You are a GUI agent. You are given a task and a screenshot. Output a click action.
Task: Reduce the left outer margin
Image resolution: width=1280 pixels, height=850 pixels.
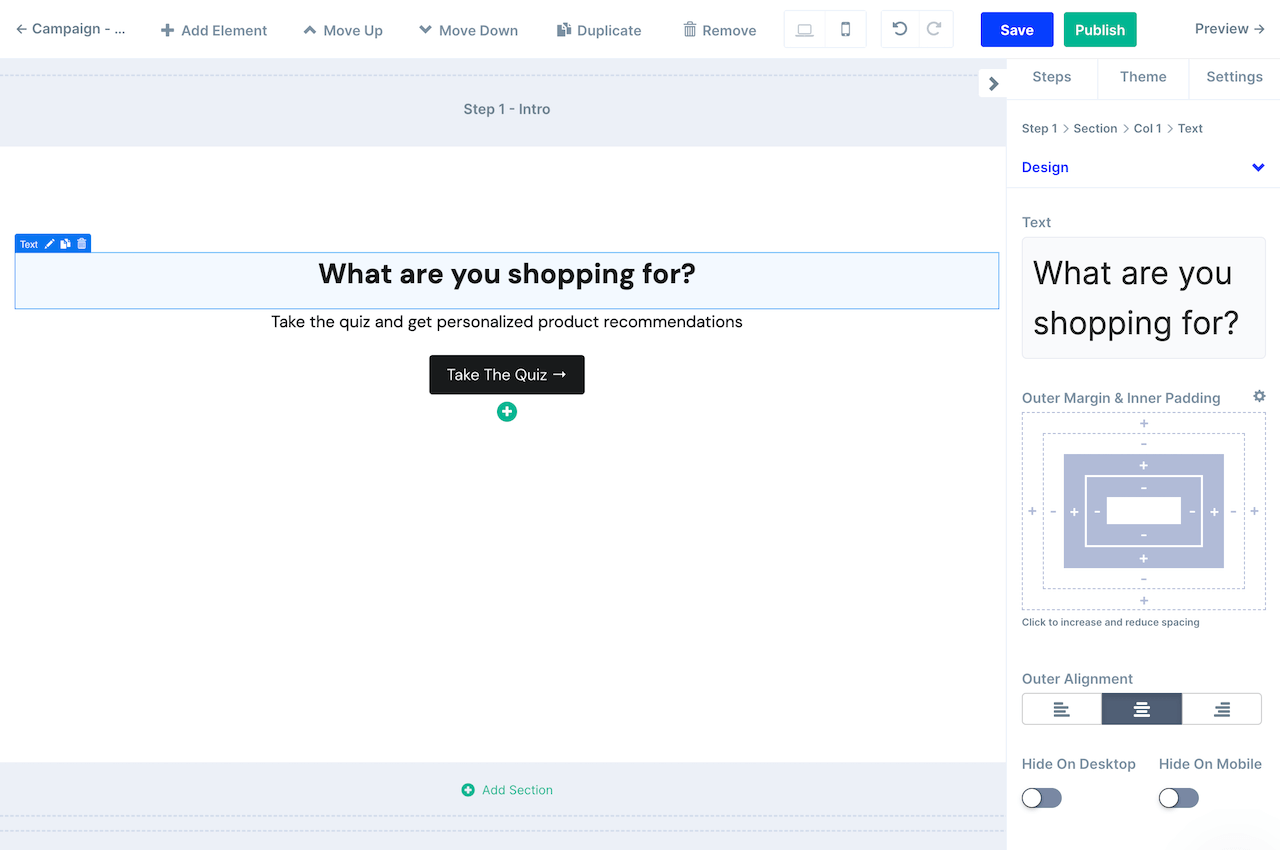pyautogui.click(x=1053, y=511)
